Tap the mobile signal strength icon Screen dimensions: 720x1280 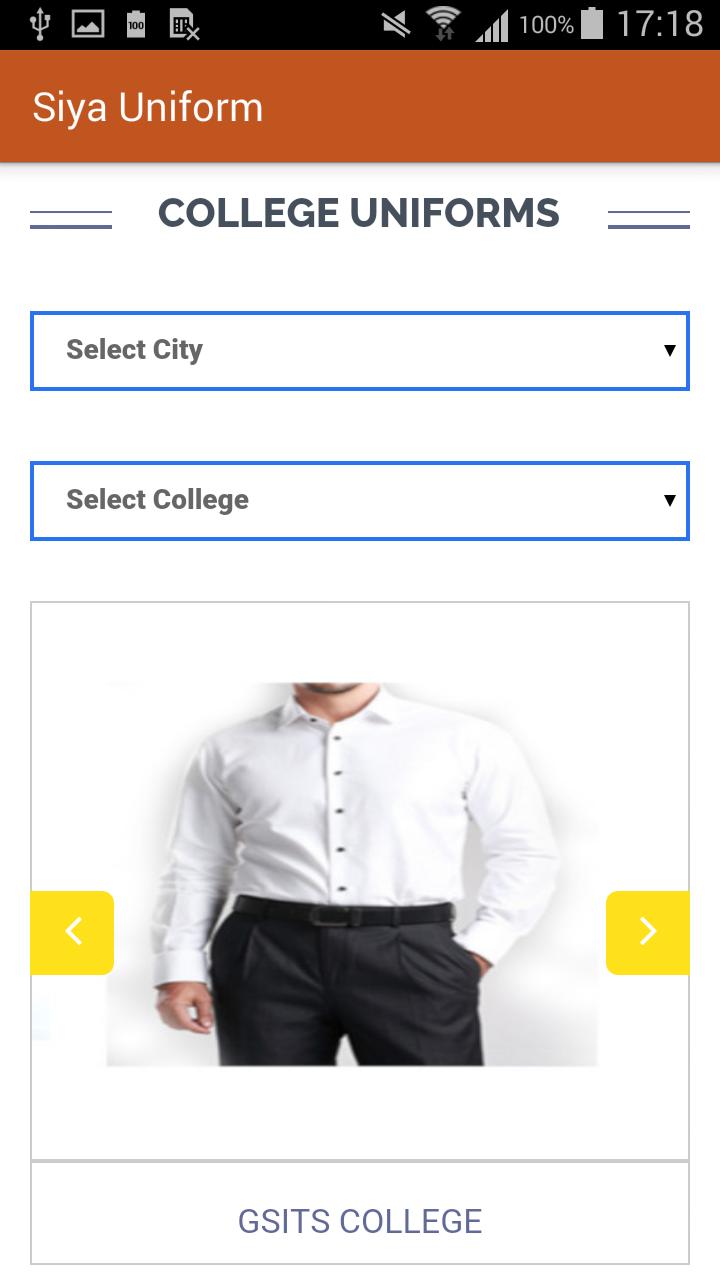pos(491,25)
